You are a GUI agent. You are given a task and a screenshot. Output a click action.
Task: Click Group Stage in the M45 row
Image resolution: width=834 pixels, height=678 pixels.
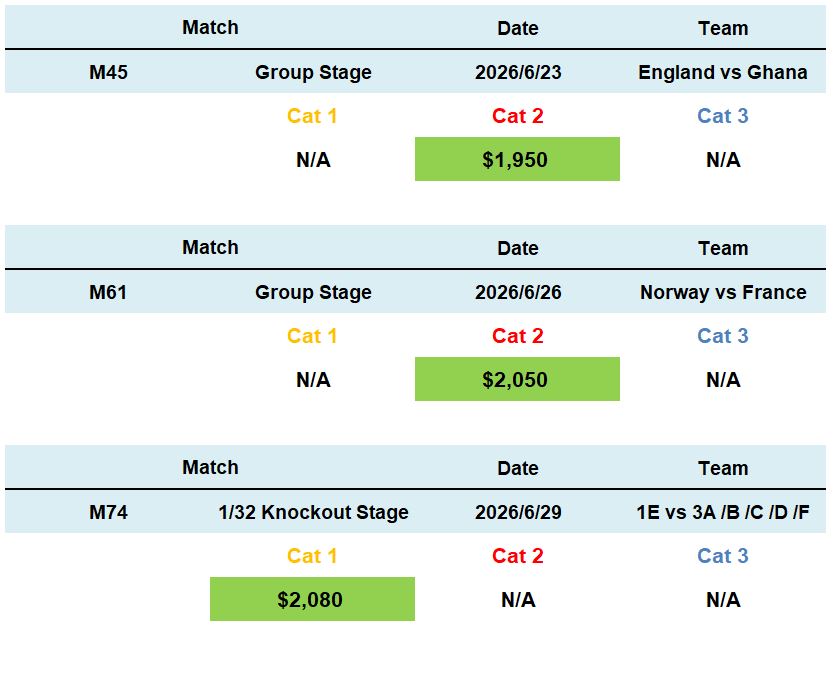[313, 72]
